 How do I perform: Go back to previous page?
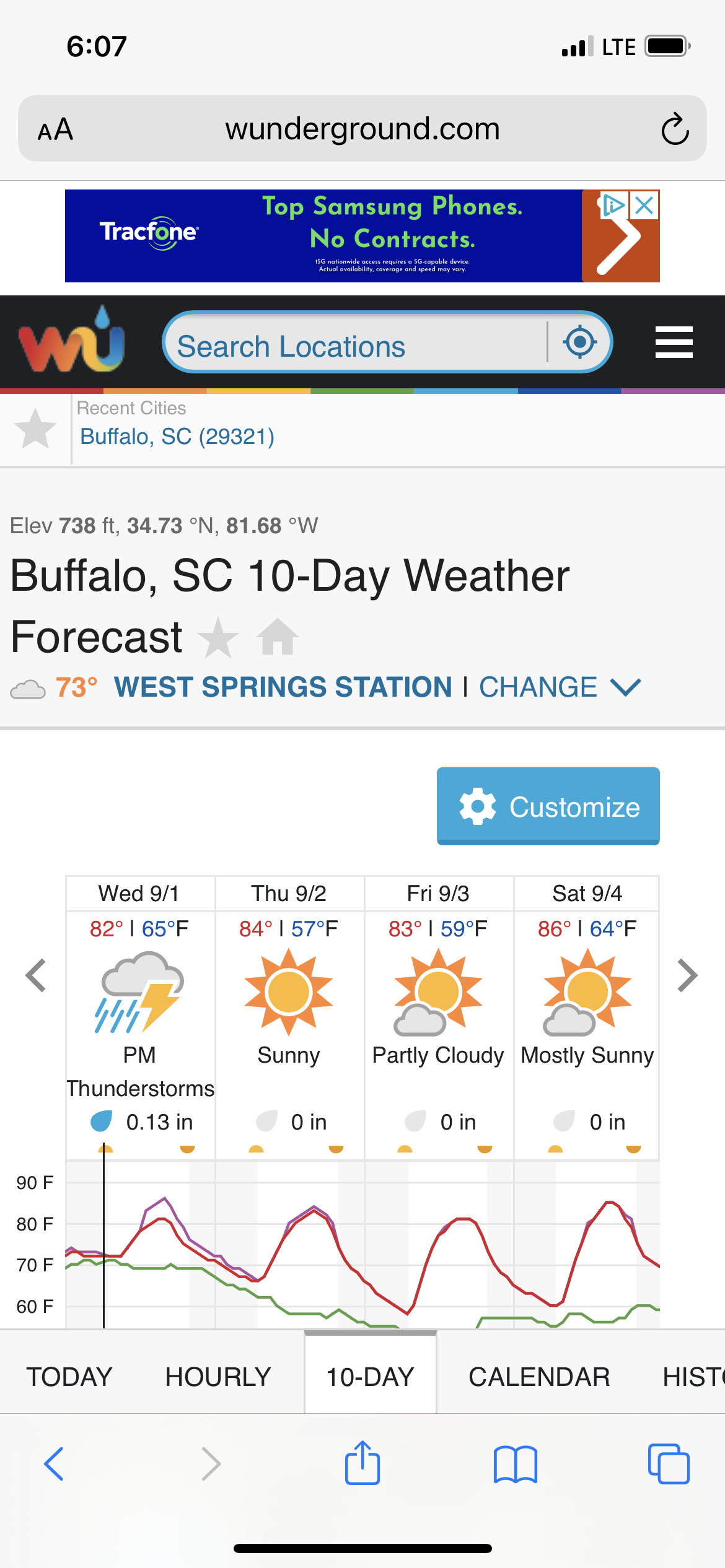click(54, 1464)
